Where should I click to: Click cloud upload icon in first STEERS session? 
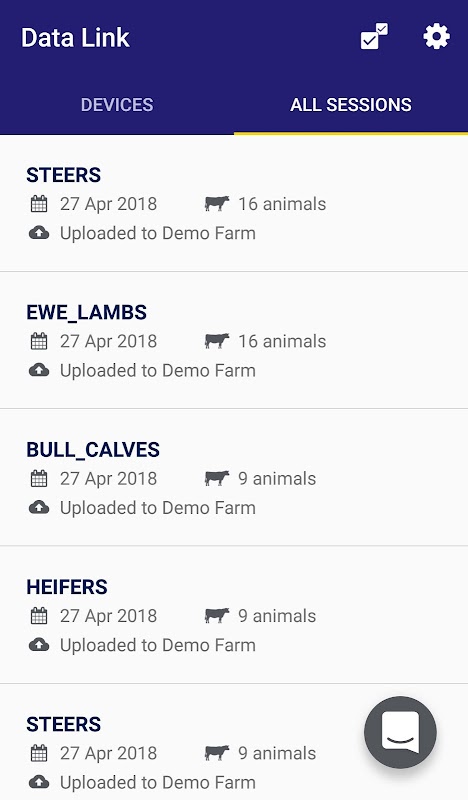(x=39, y=233)
